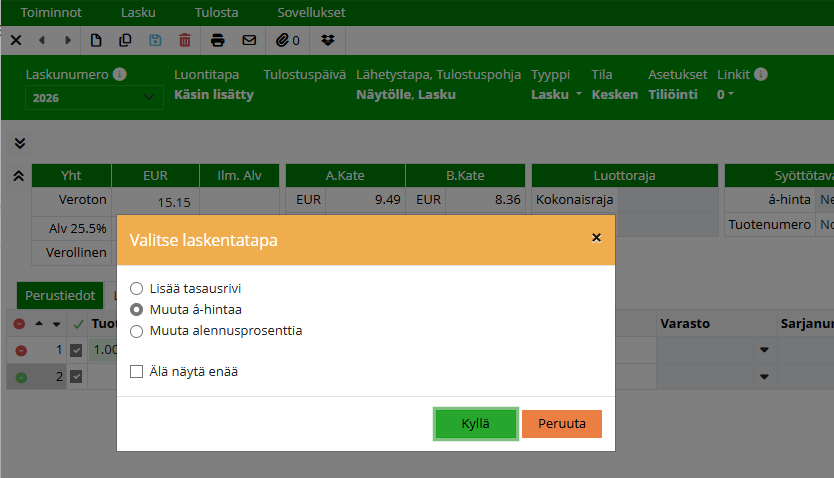This screenshot has width=834, height=478.
Task: Open the Toiminnot menu
Action: [51, 13]
